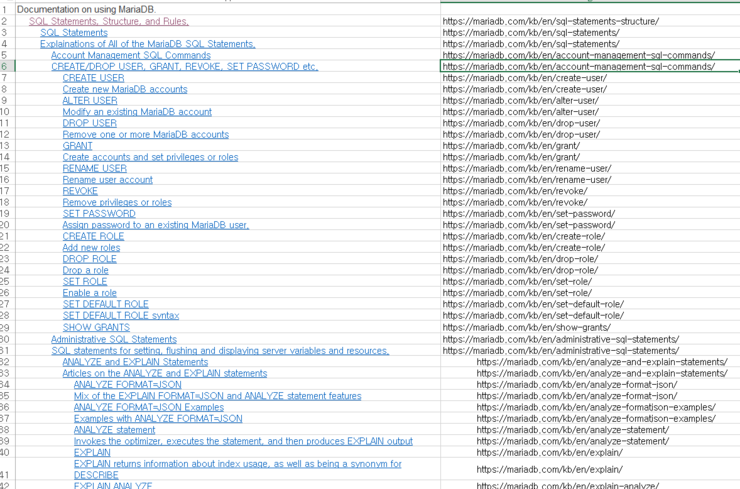Select 'administrative-sql-statements/' URL beside 'Administrative SQL Statements'
The height and width of the screenshot is (489, 740).
pyautogui.click(x=590, y=339)
